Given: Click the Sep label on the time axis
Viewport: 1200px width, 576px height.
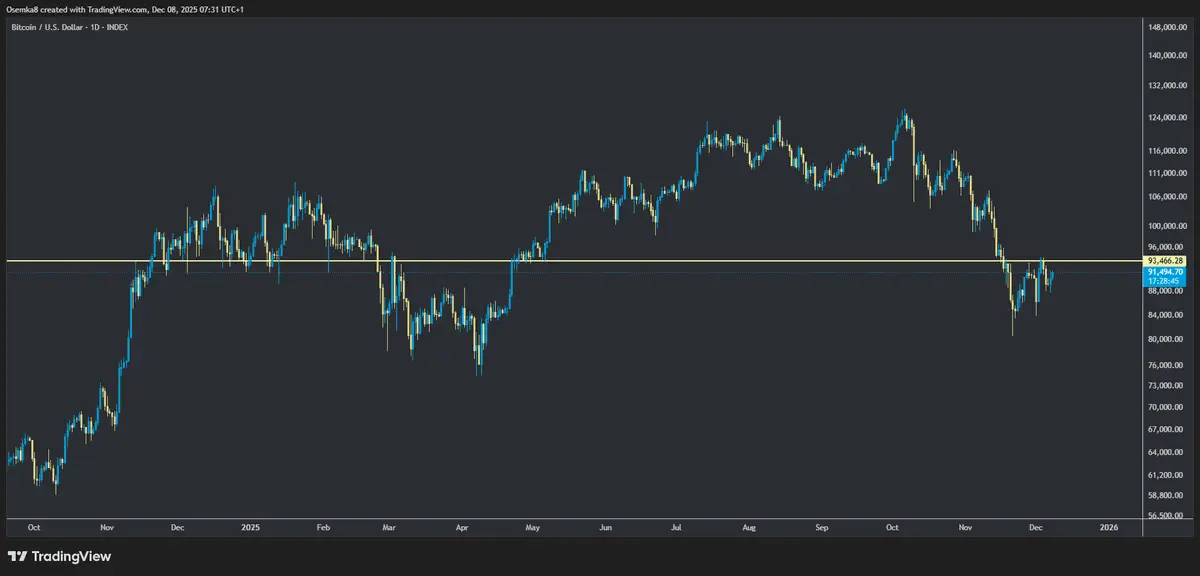Looking at the screenshot, I should coord(822,526).
